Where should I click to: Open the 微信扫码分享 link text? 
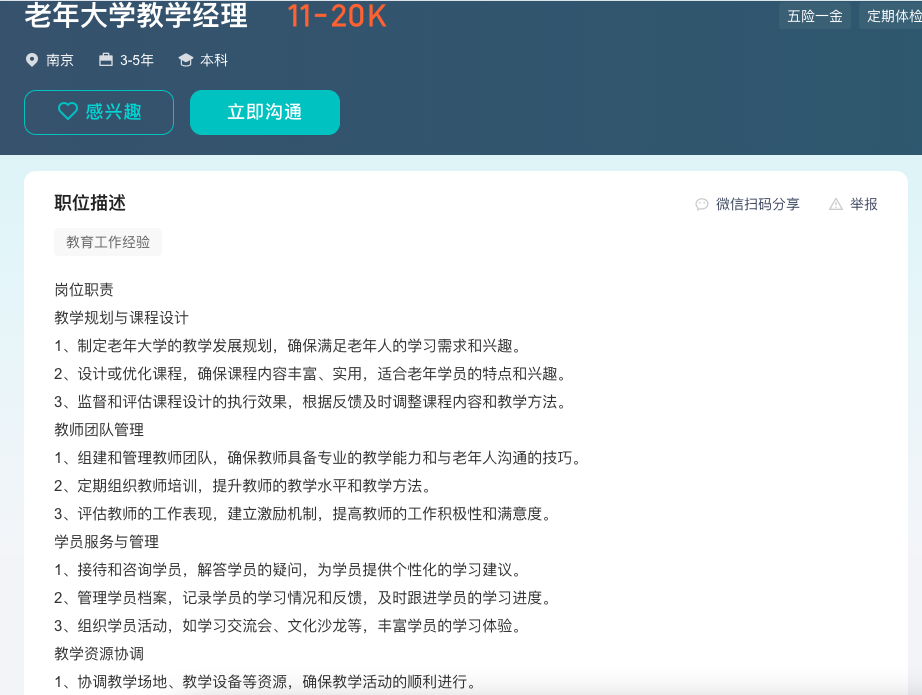point(757,204)
